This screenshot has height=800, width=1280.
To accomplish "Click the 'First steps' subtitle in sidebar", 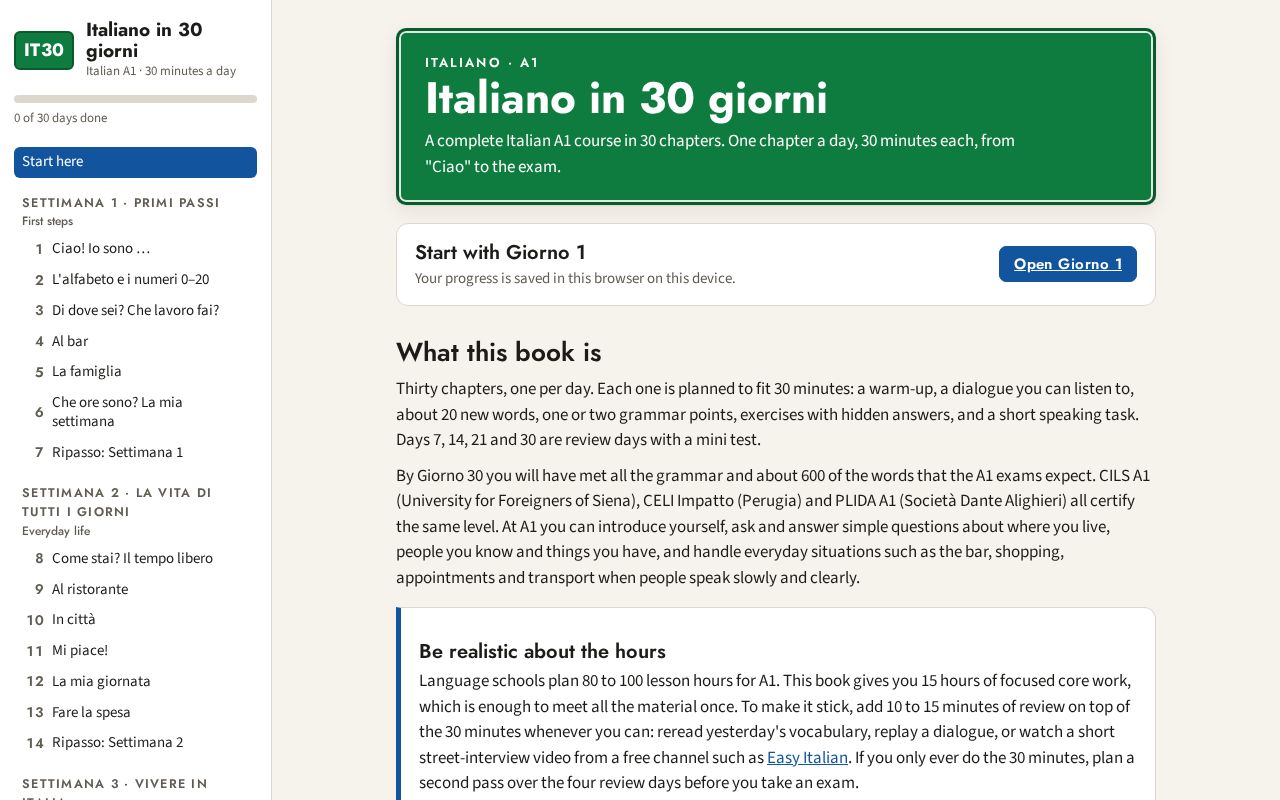I will pos(47,221).
